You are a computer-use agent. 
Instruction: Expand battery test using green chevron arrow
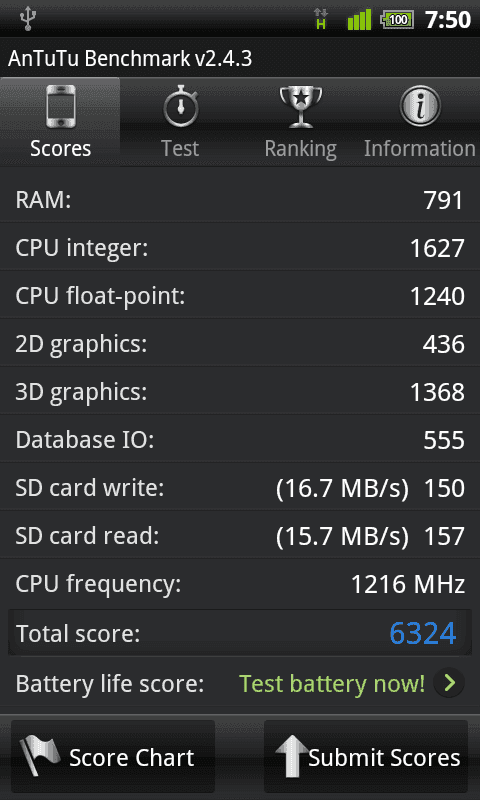click(x=449, y=683)
